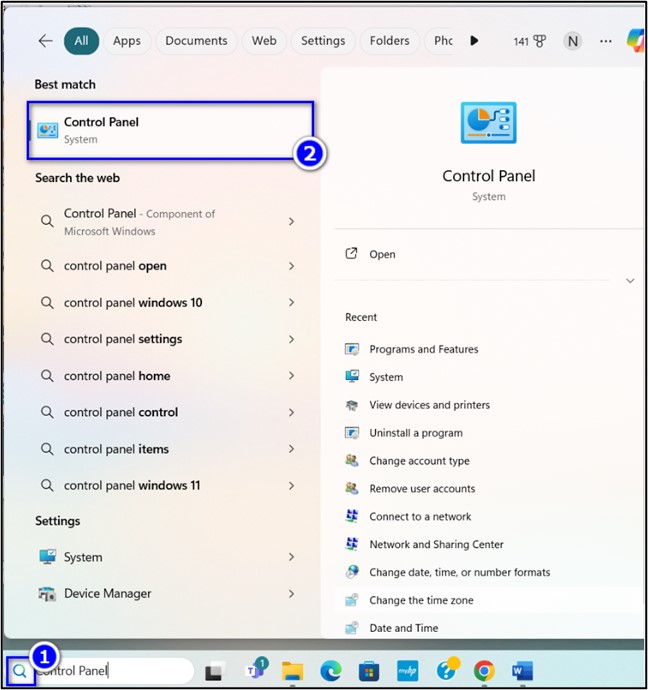
Task: Open Microsoft Store from the taskbar
Action: (369, 672)
